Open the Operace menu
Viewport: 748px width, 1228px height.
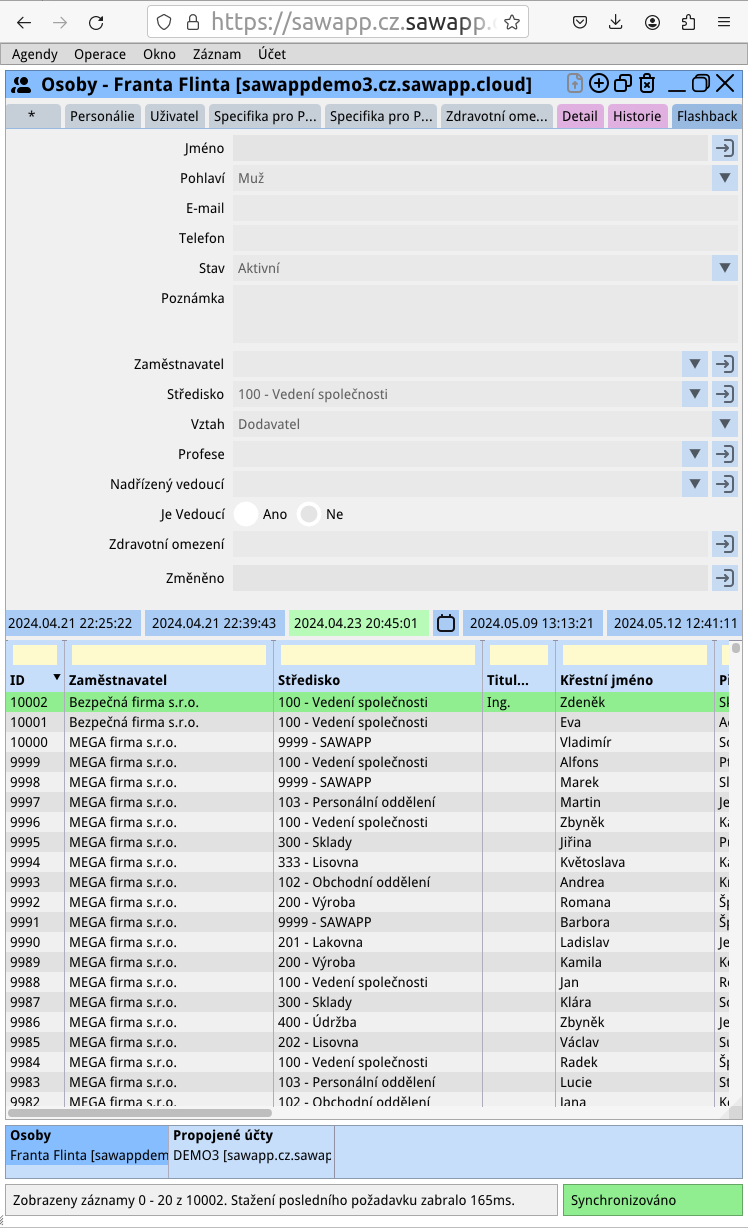(100, 54)
